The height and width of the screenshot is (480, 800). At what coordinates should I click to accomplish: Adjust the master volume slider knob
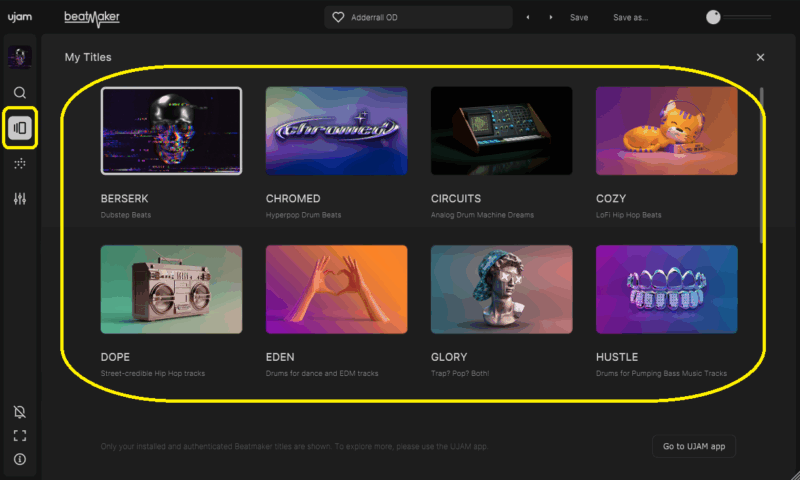713,17
